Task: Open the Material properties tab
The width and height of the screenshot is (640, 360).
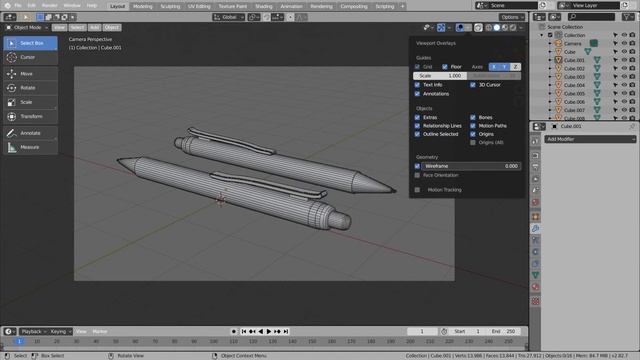Action: pyautogui.click(x=536, y=287)
